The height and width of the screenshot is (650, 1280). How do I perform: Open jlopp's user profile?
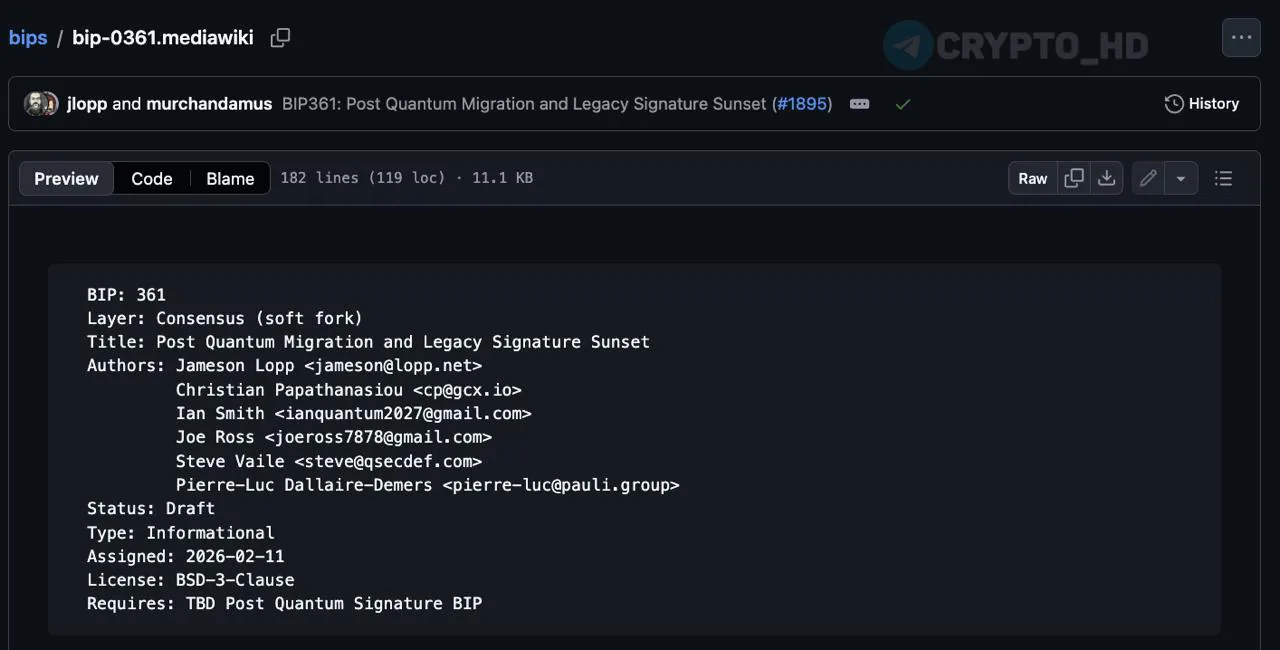(x=87, y=104)
